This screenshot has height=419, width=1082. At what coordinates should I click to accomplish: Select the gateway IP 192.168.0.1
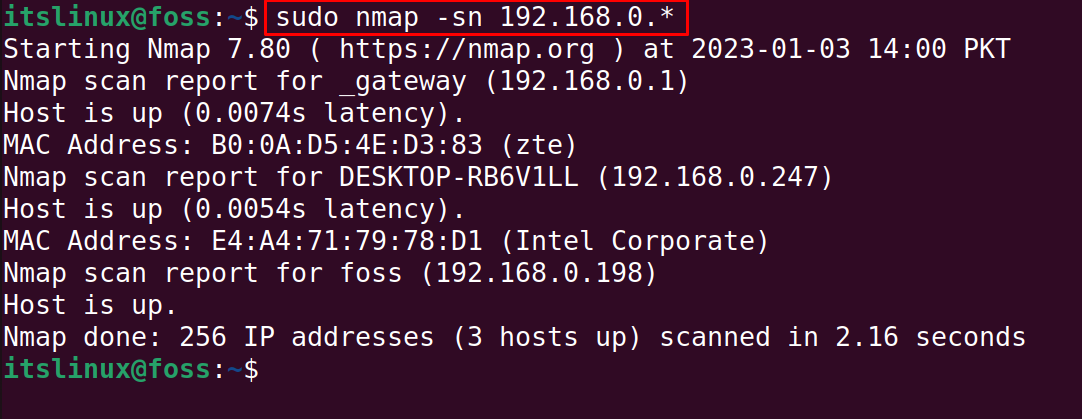pyautogui.click(x=586, y=82)
